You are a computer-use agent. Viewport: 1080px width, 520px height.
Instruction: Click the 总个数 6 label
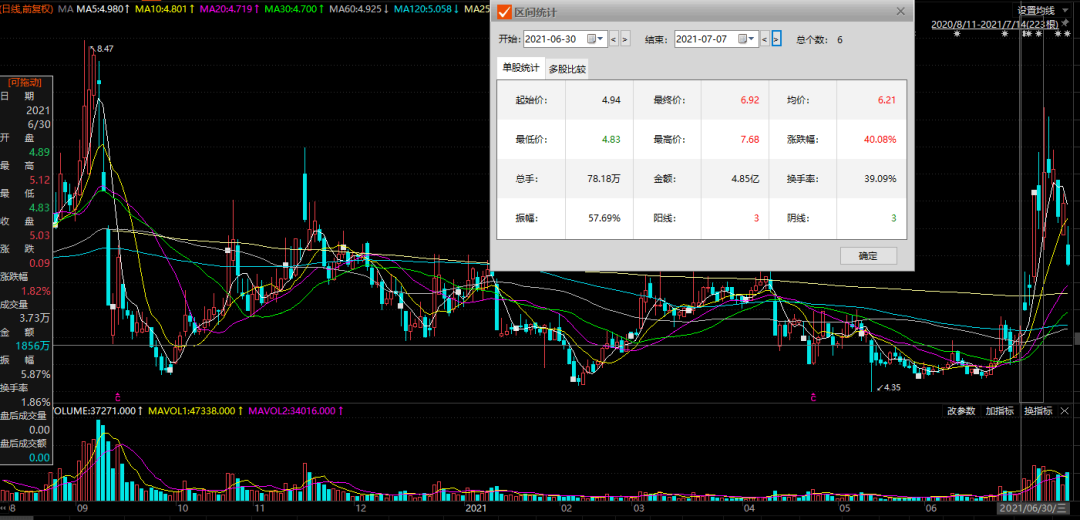[819, 39]
